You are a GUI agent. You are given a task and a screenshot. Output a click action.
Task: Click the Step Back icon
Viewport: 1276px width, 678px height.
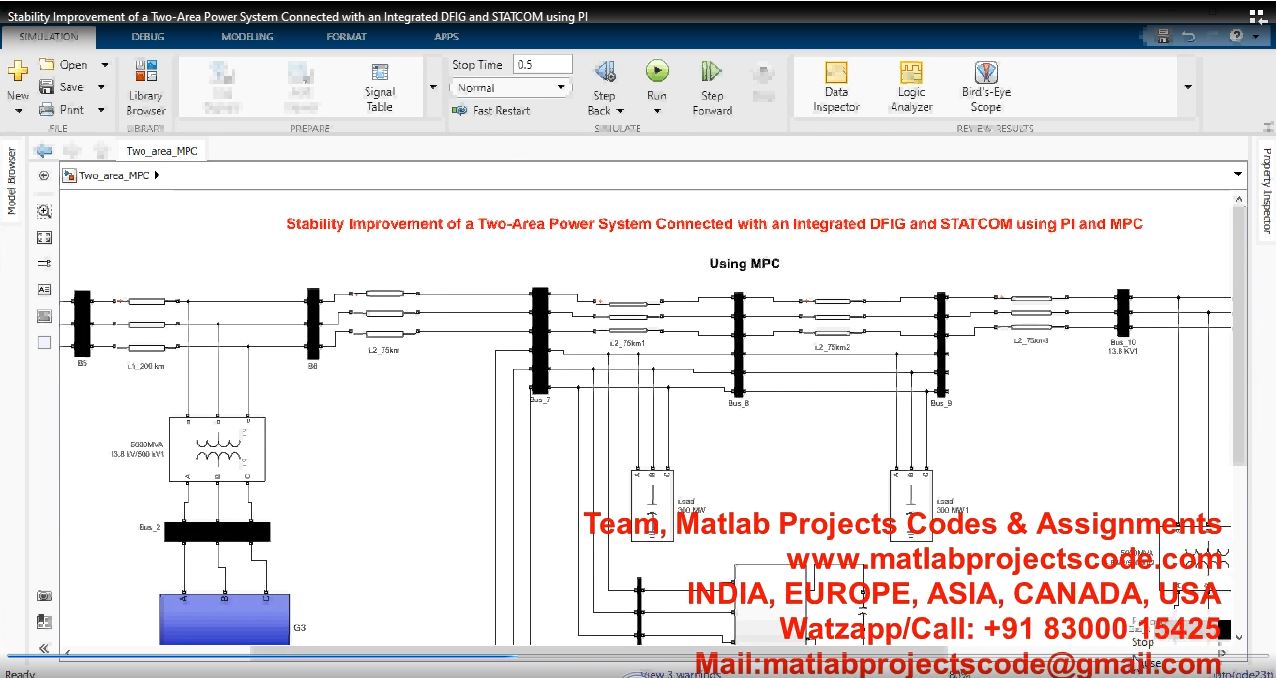[604, 72]
